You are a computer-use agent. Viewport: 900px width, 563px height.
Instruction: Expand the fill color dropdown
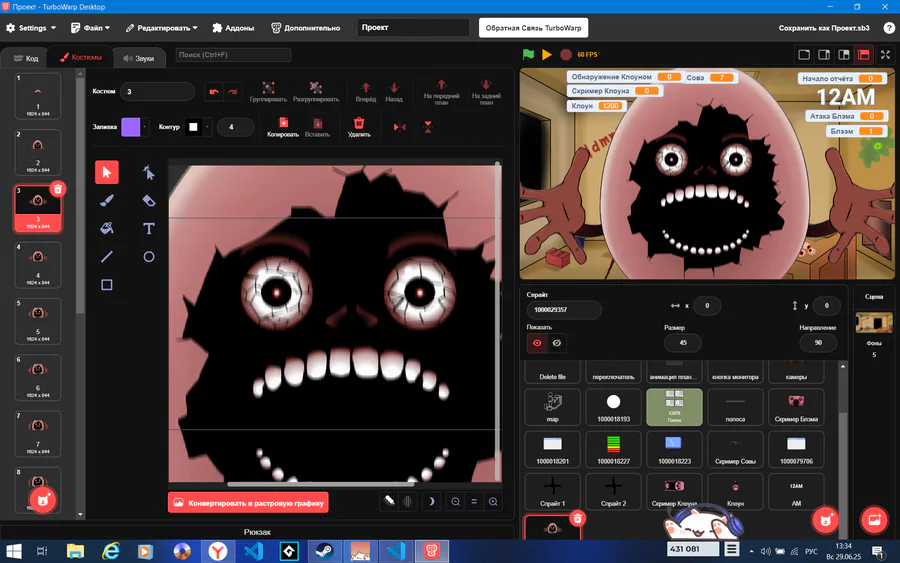click(x=145, y=127)
